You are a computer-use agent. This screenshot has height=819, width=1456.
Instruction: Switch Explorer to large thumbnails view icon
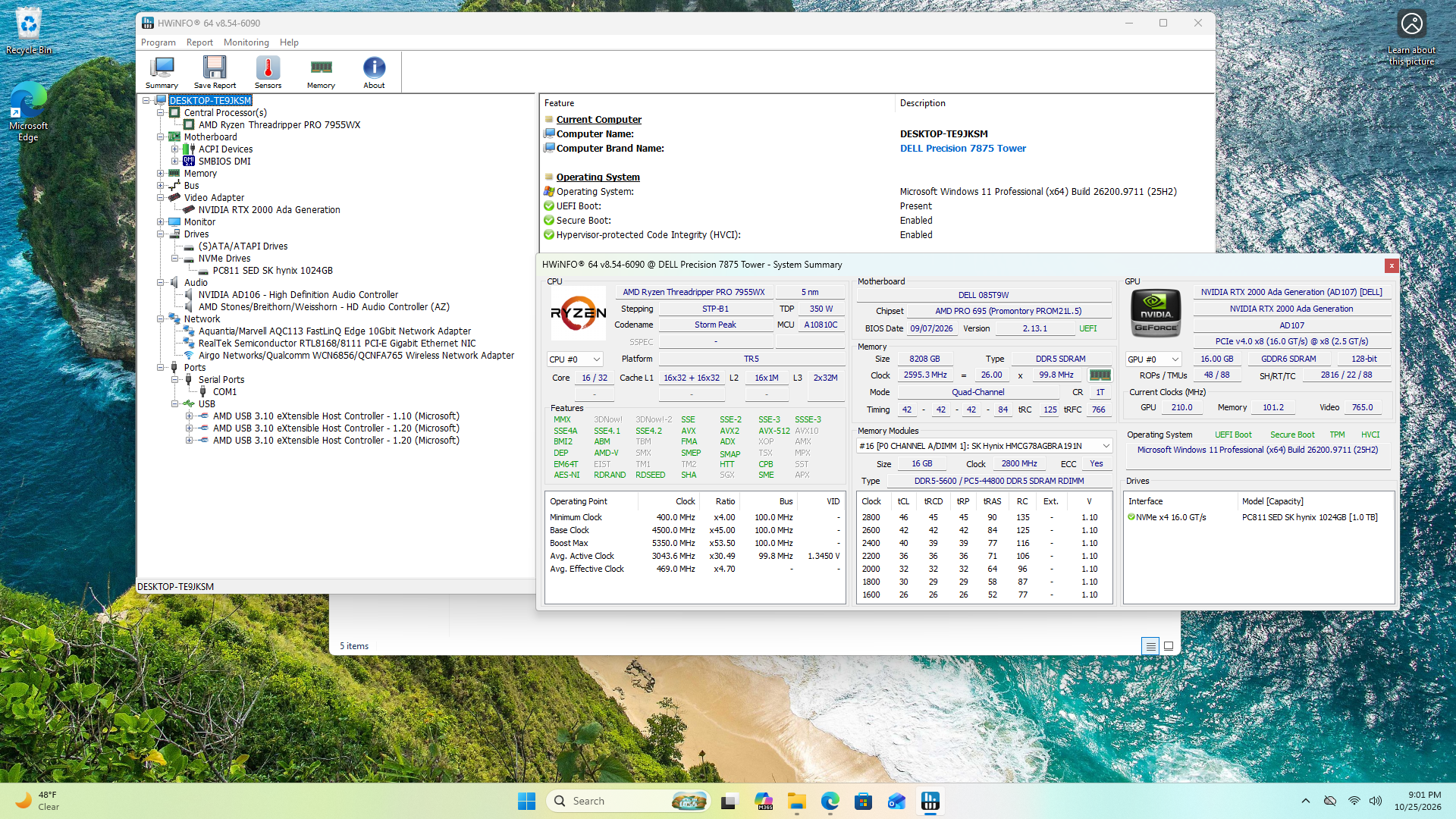click(1169, 646)
